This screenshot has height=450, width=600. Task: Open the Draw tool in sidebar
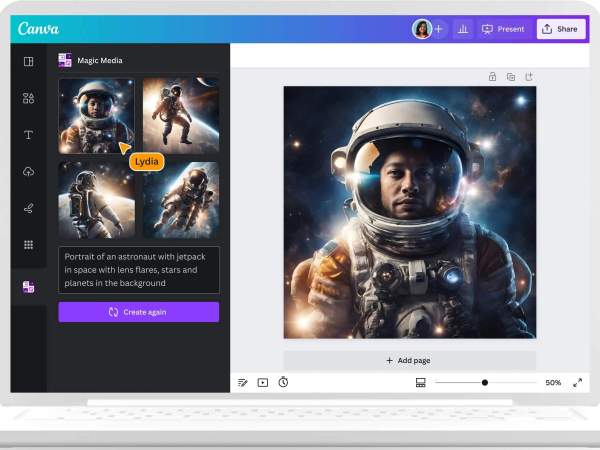pyautogui.click(x=28, y=208)
